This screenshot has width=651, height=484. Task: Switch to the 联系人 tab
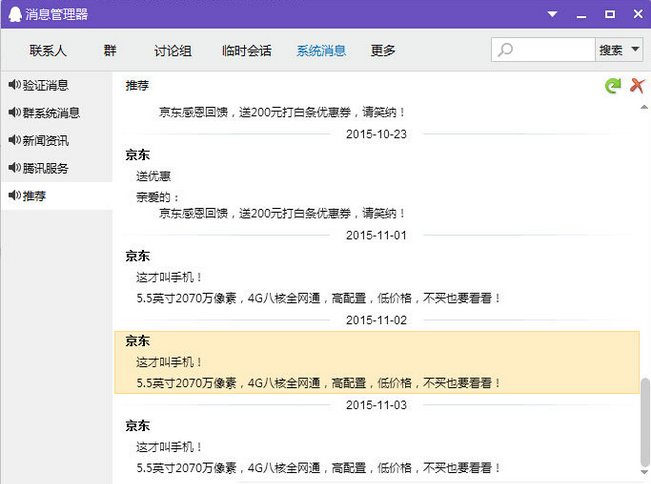pyautogui.click(x=48, y=51)
